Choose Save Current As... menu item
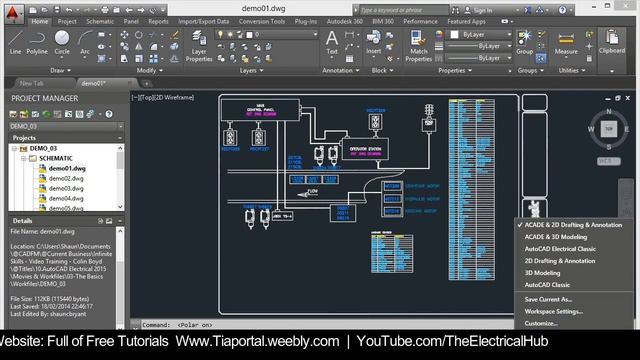The image size is (640, 360). (x=548, y=300)
